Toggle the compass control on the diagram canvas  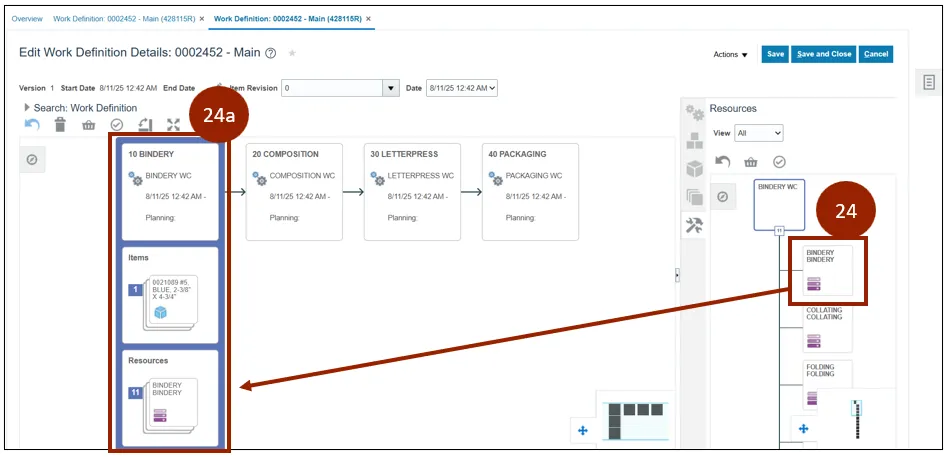(32, 159)
